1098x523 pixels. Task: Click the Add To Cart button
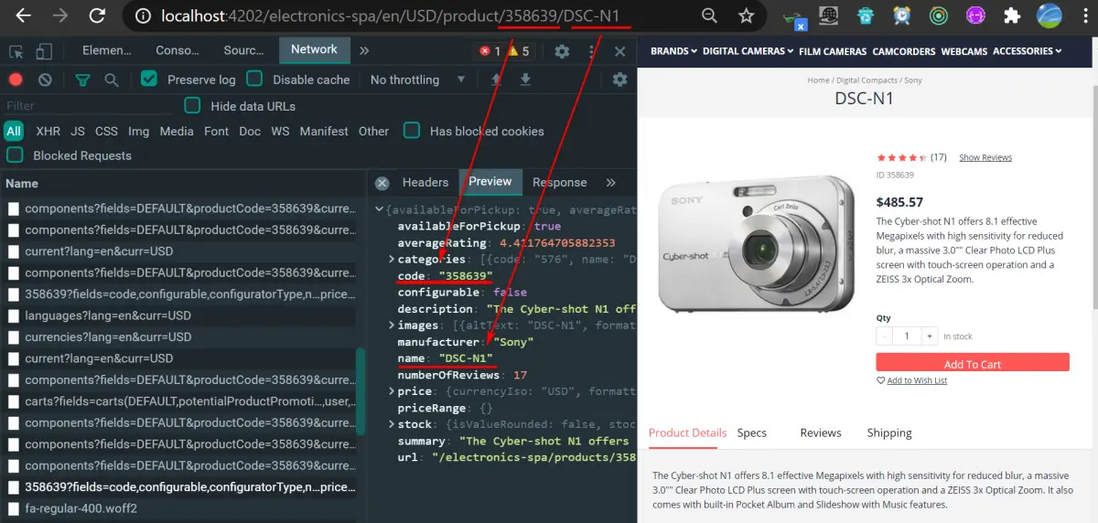click(x=973, y=363)
